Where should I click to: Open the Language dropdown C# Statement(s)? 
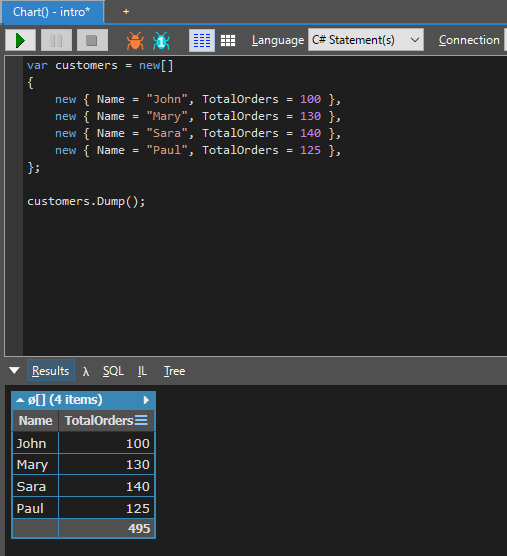[x=366, y=40]
